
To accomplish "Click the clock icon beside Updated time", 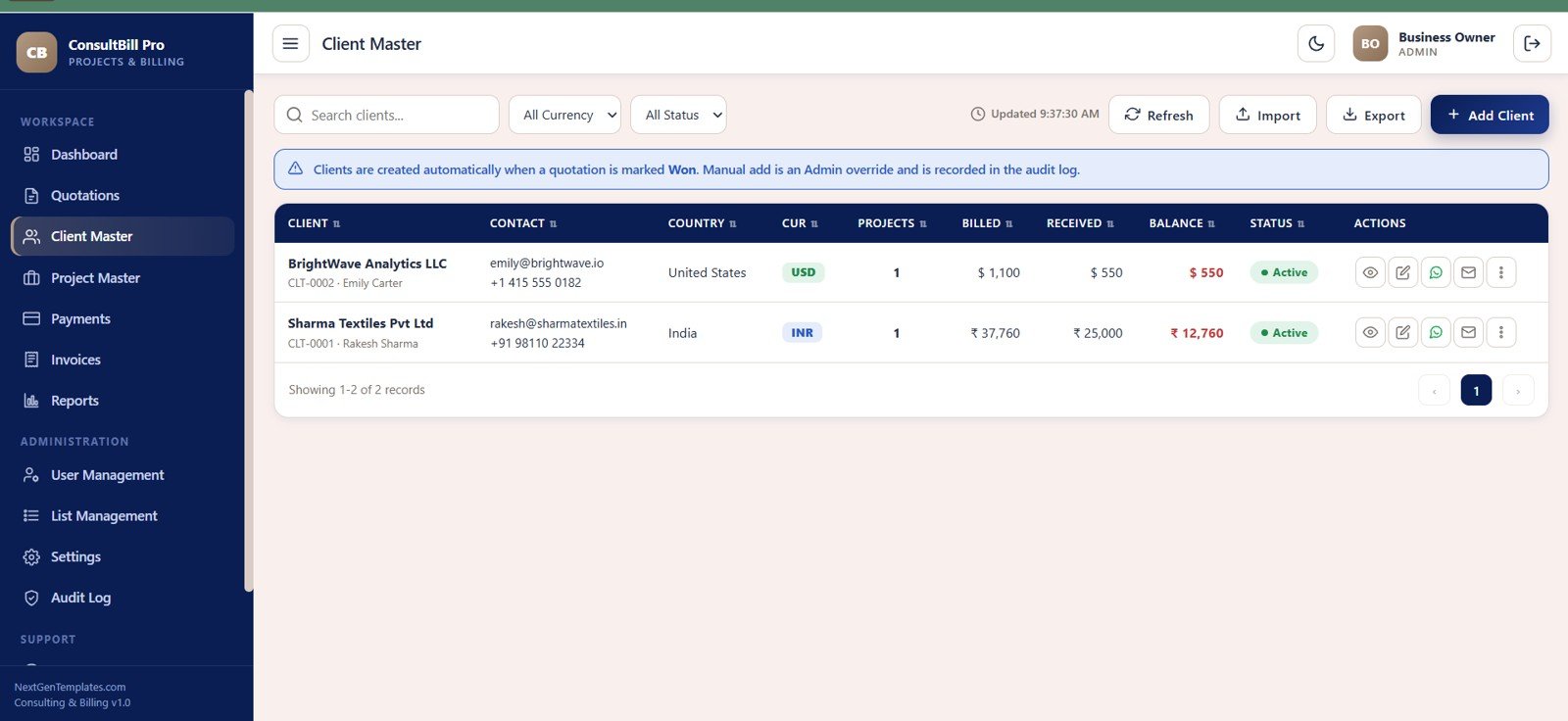I will [x=977, y=114].
